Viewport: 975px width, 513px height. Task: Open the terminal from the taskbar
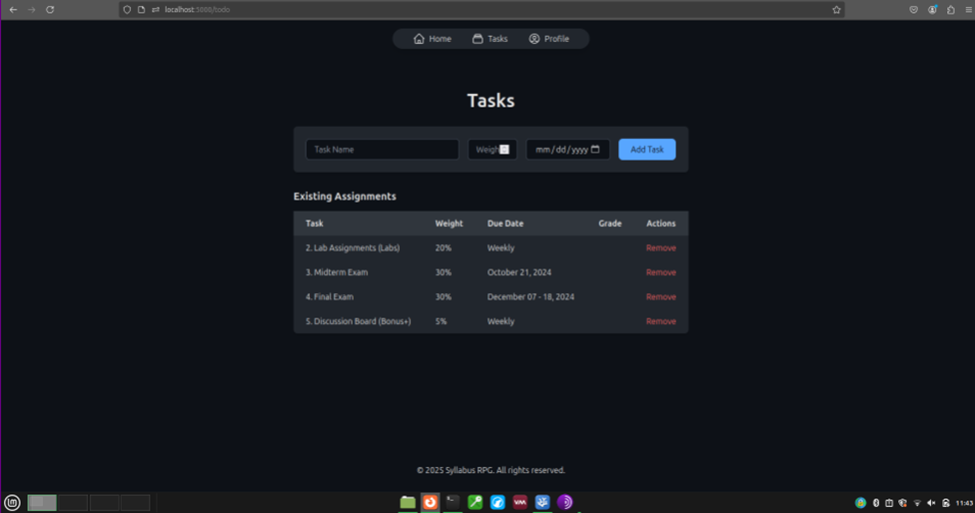point(453,502)
